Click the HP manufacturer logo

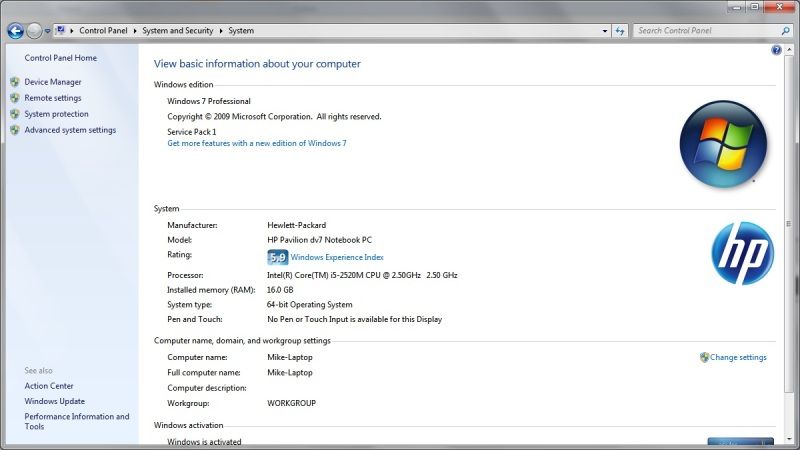pos(742,253)
